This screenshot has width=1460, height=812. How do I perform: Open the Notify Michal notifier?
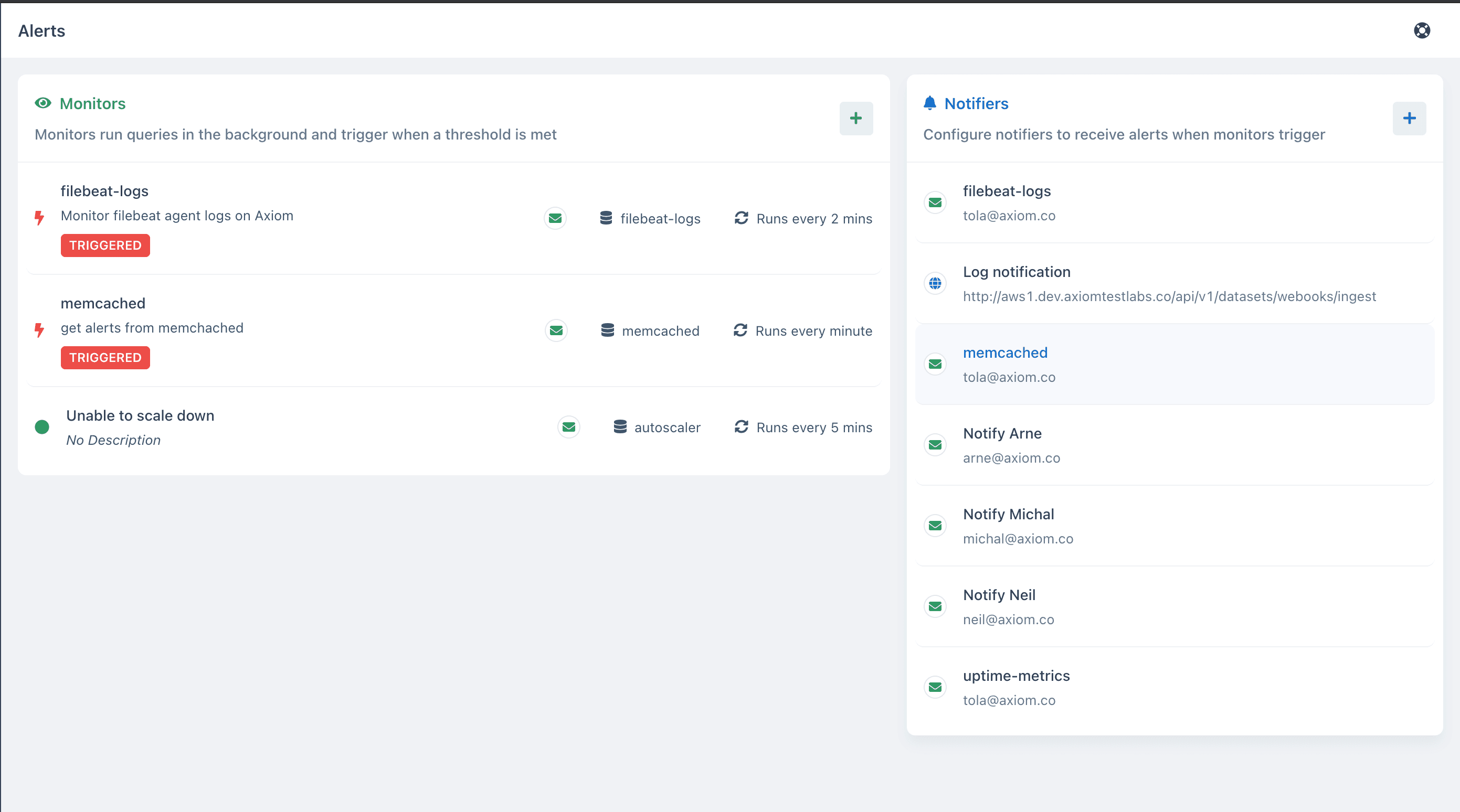click(1175, 526)
